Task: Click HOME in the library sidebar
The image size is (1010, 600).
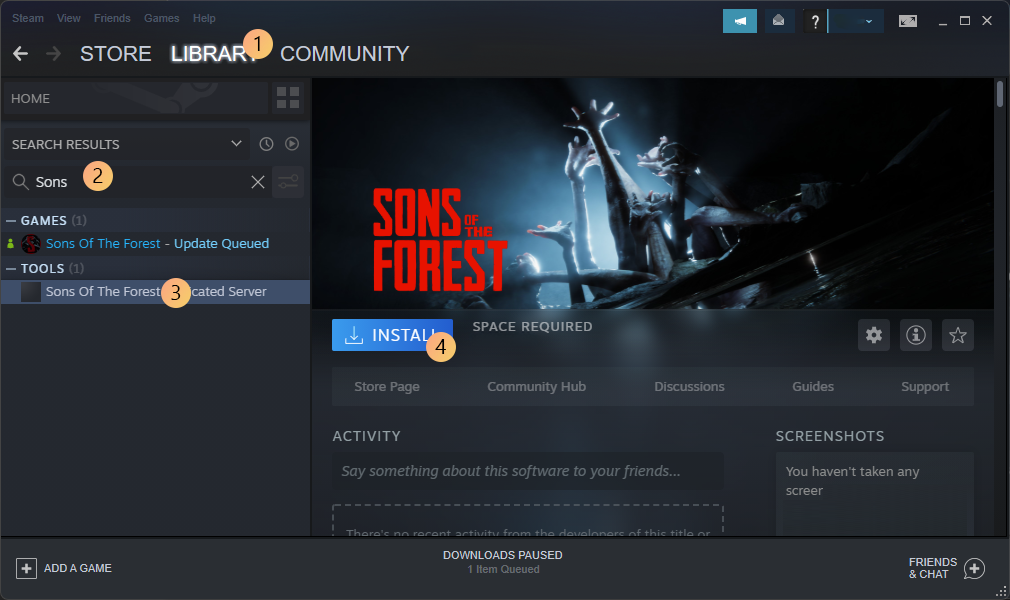Action: coord(135,98)
